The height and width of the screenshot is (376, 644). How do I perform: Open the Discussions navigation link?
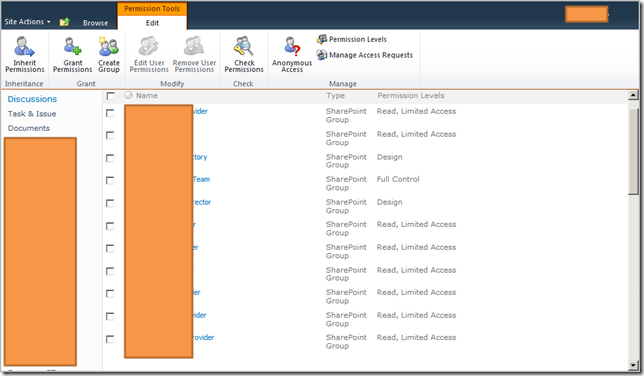point(32,99)
